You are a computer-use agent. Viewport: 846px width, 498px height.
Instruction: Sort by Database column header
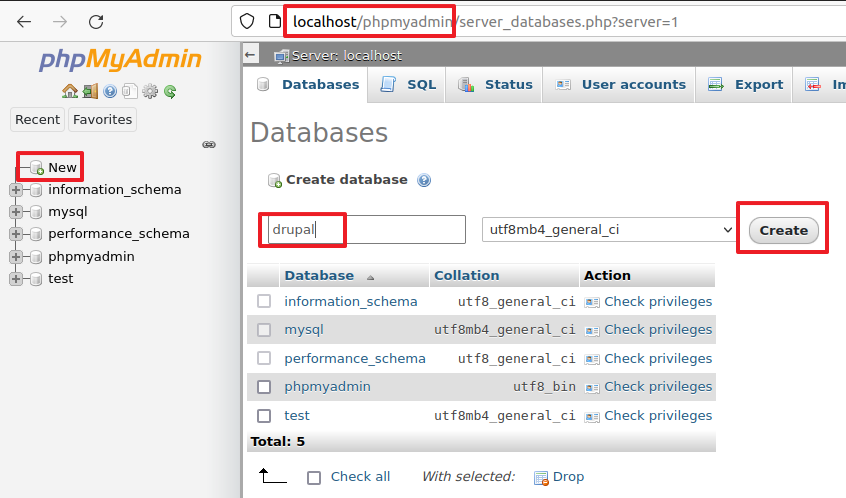[319, 275]
